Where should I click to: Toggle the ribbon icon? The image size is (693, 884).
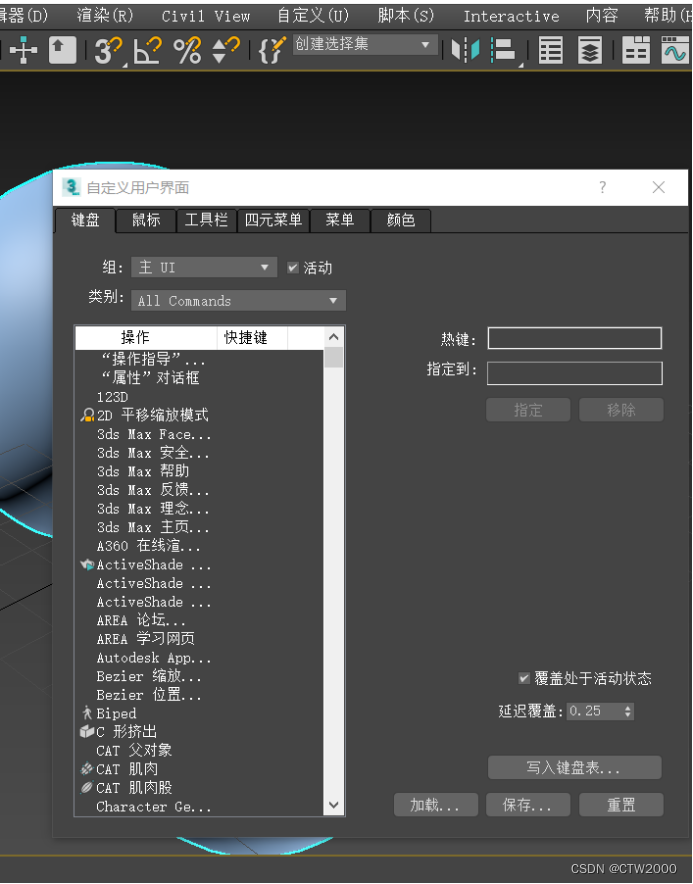click(x=636, y=50)
